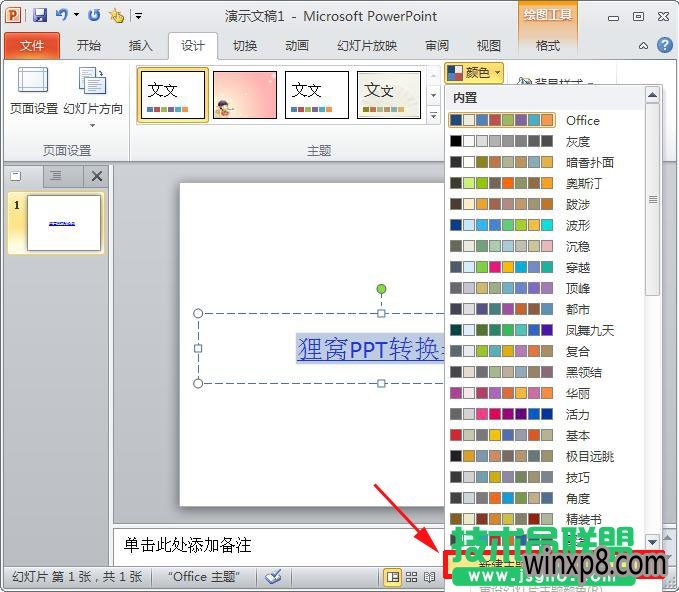Close the slides pane with the X
Image resolution: width=679 pixels, height=592 pixels.
point(97,176)
